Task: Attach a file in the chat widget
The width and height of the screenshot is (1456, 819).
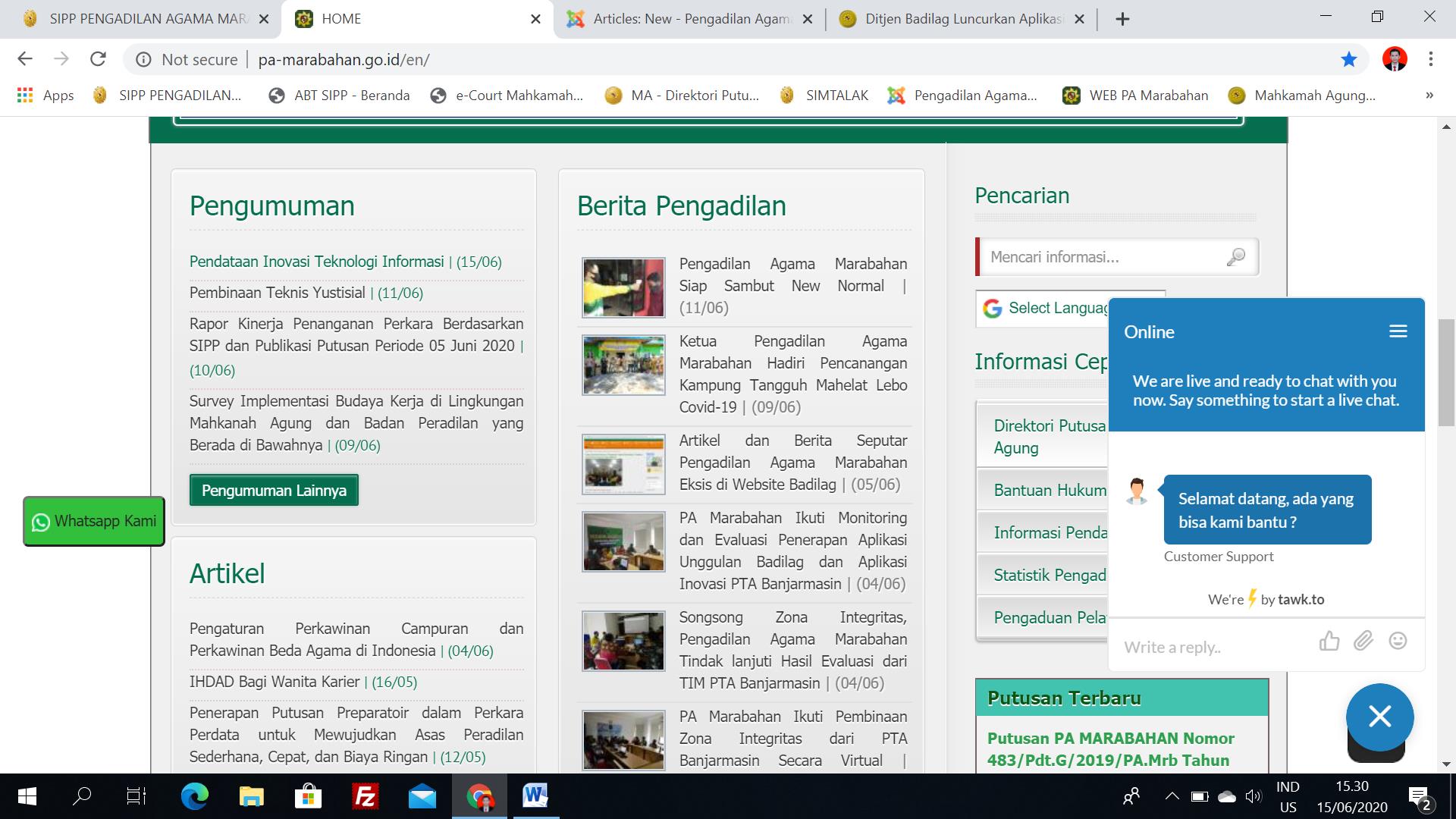Action: [x=1363, y=642]
